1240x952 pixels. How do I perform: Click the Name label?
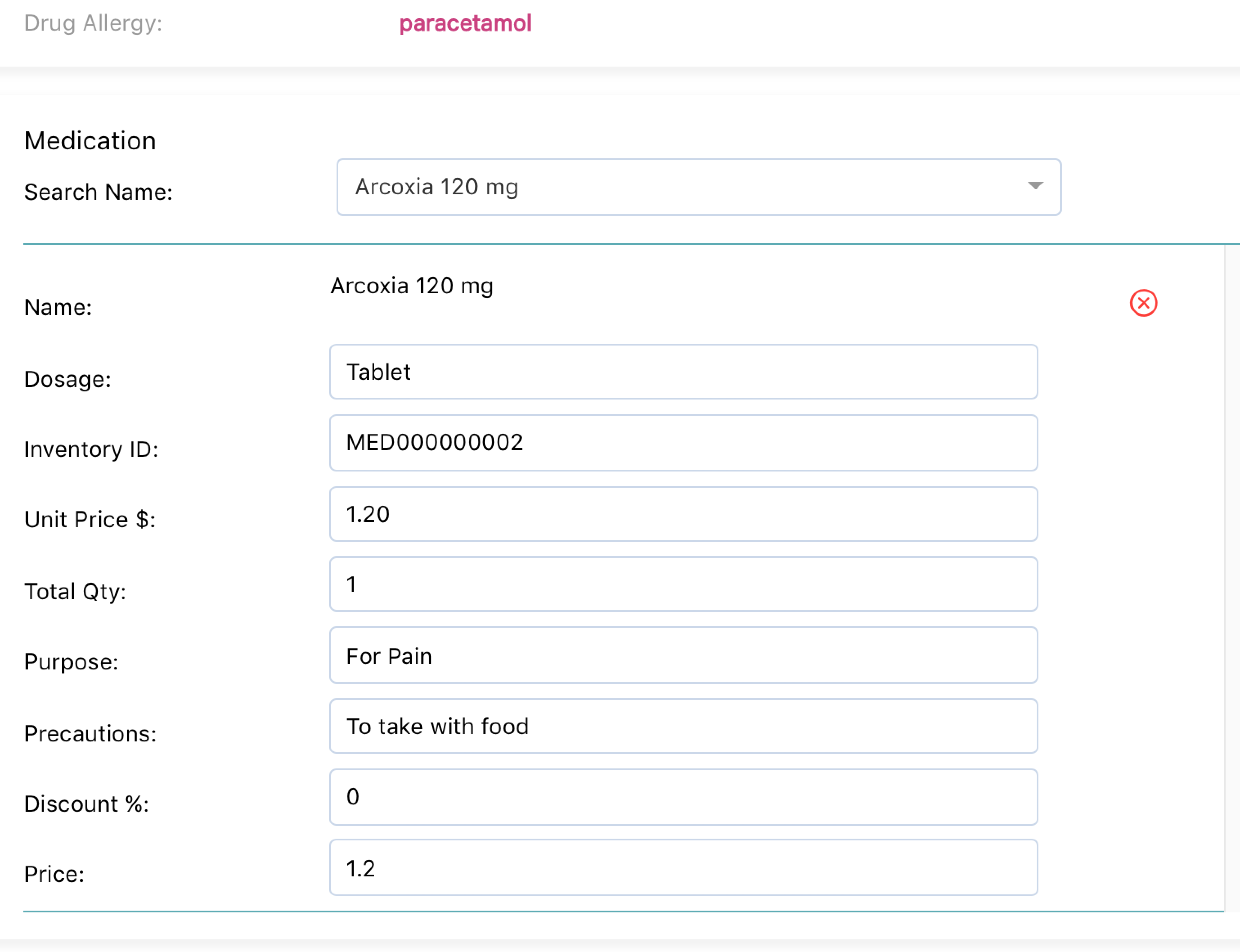pos(58,307)
